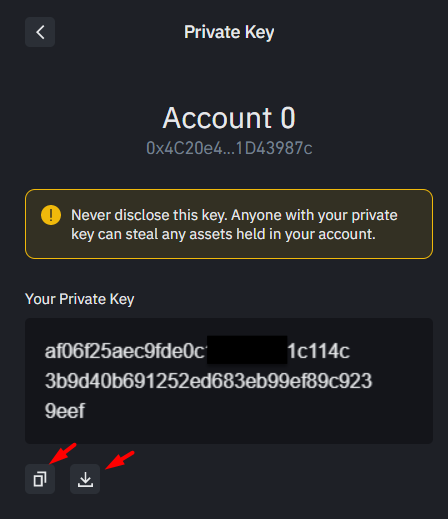The width and height of the screenshot is (448, 519).
Task: Click the 1c114c key fragment after the redaction
Action: [x=319, y=351]
